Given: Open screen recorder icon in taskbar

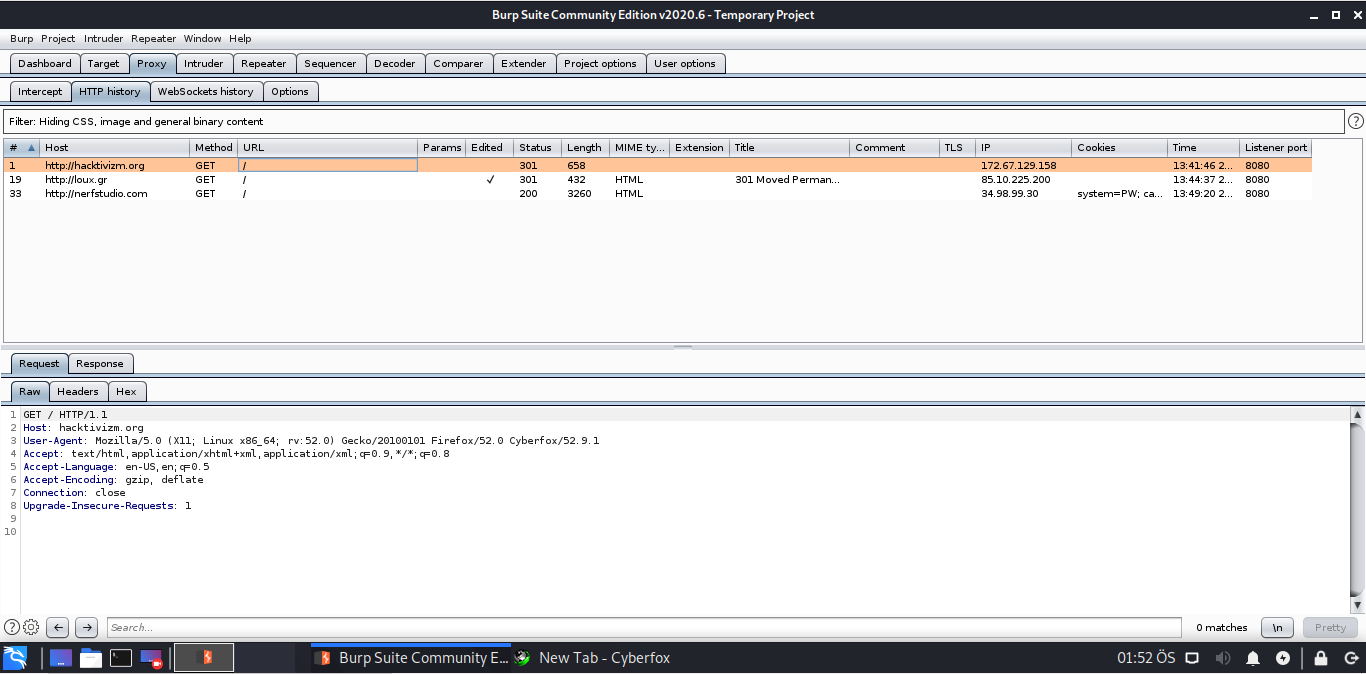Looking at the screenshot, I should click(151, 657).
